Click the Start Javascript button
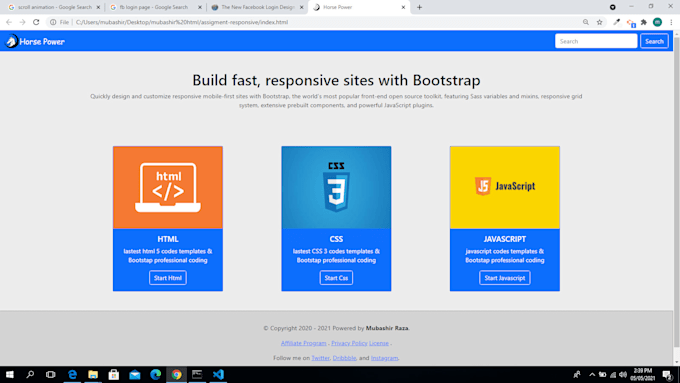The image size is (680, 383). click(505, 278)
